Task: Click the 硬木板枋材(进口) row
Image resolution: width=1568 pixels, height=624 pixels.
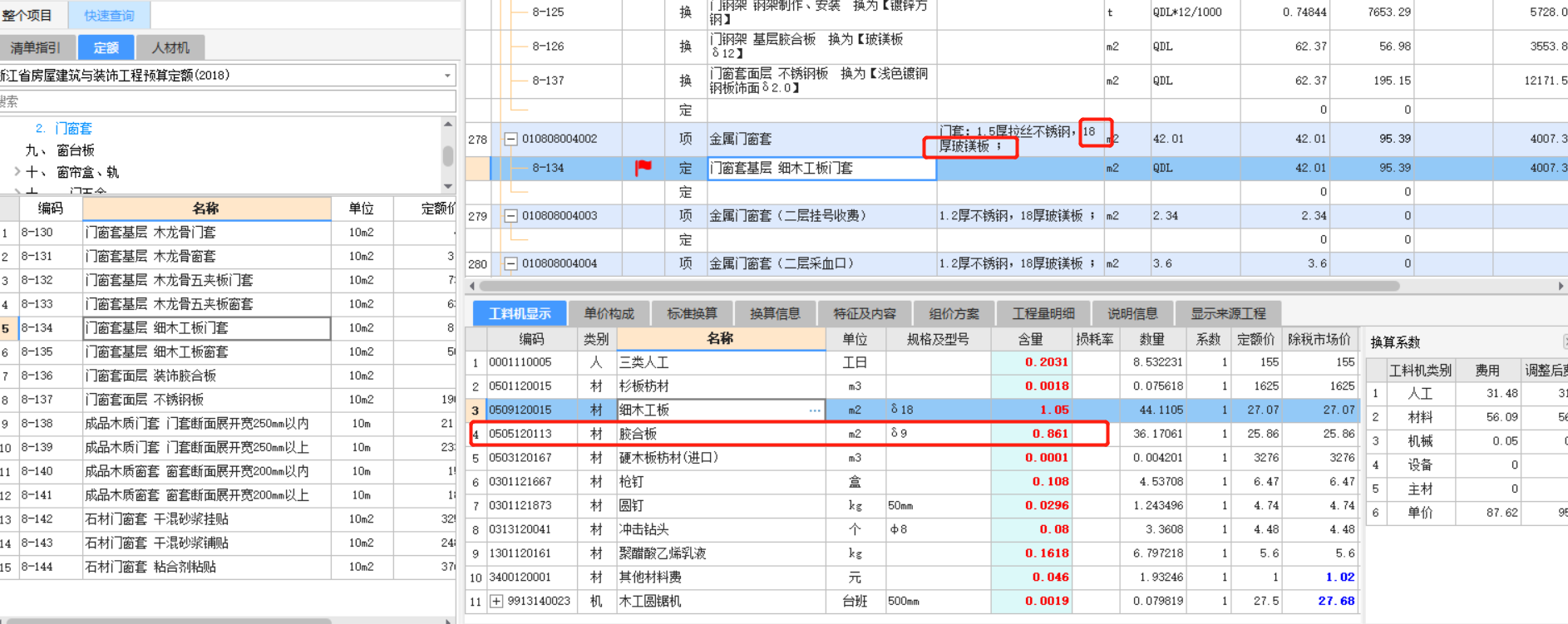Action: click(912, 458)
